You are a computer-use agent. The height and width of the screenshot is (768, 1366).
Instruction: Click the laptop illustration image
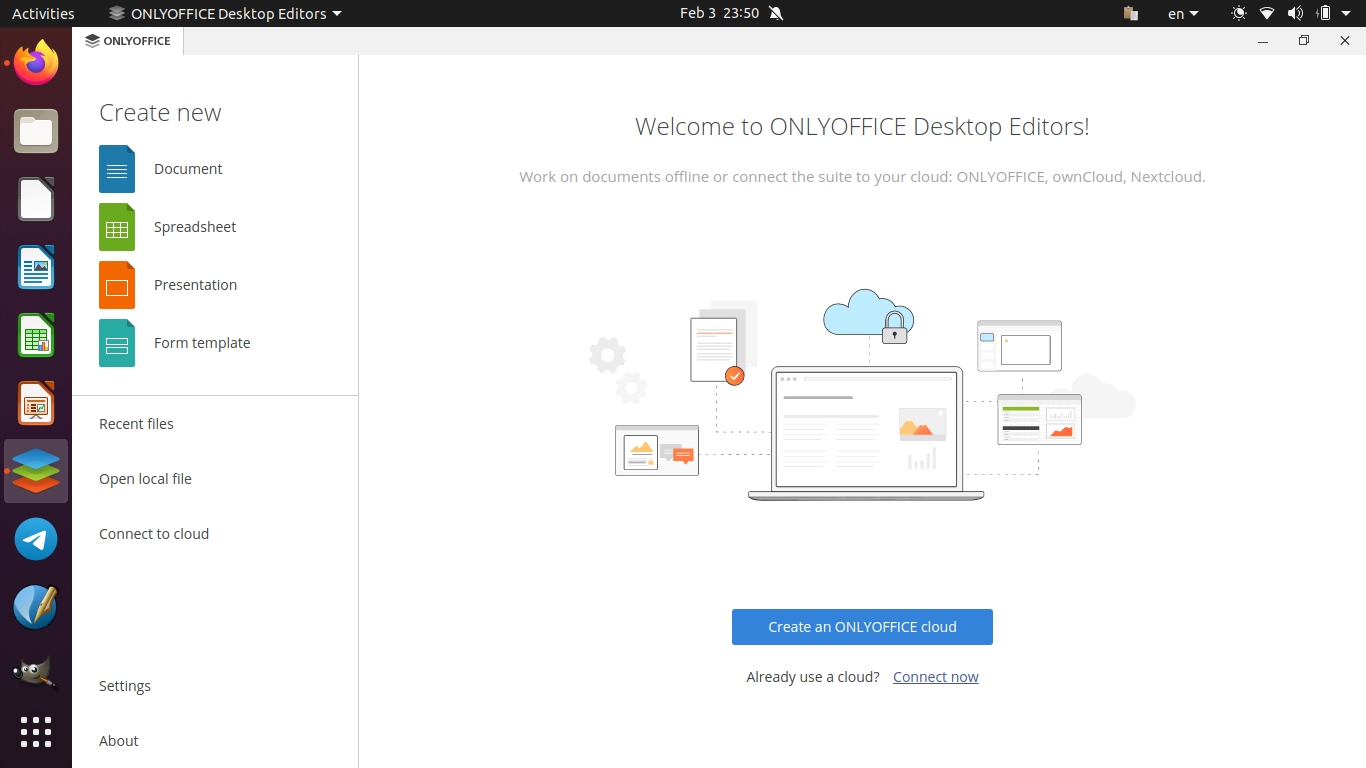866,433
